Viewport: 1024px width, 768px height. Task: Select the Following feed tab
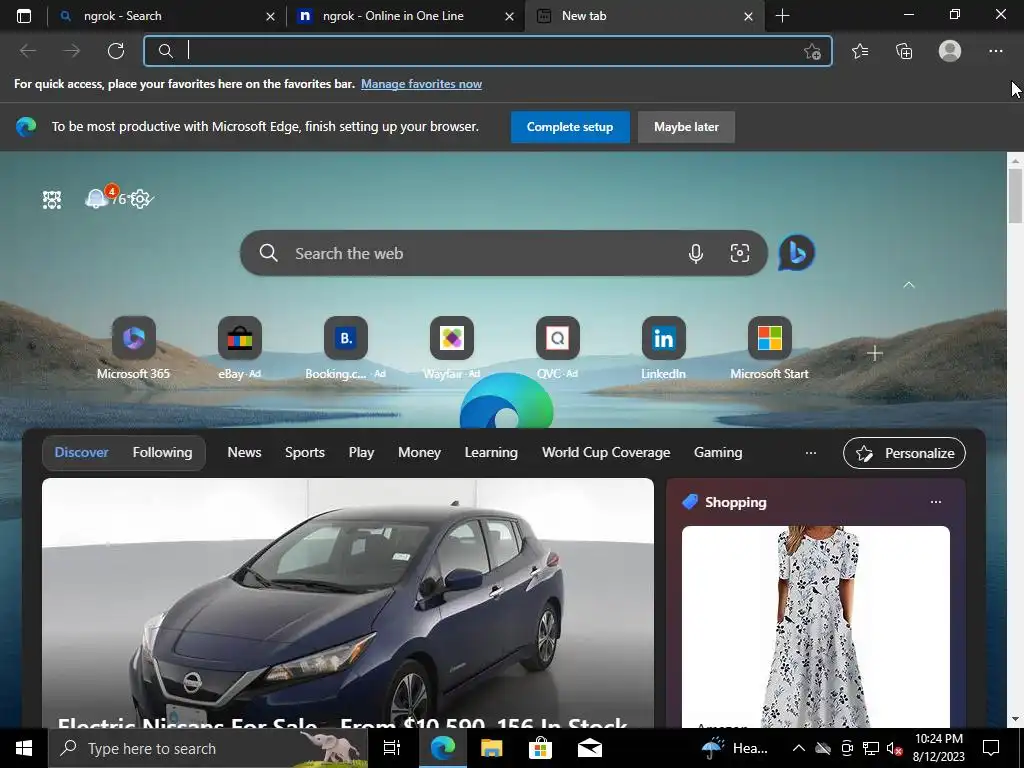[163, 453]
